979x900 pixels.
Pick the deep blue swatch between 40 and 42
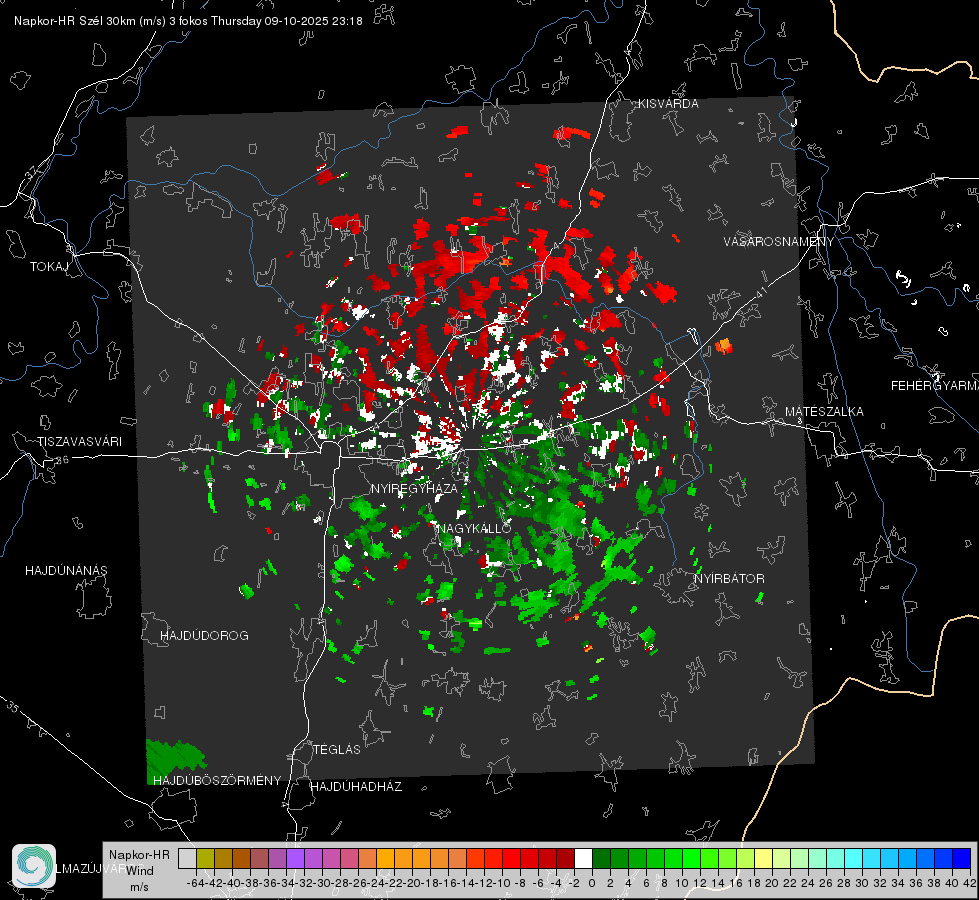[x=961, y=858]
